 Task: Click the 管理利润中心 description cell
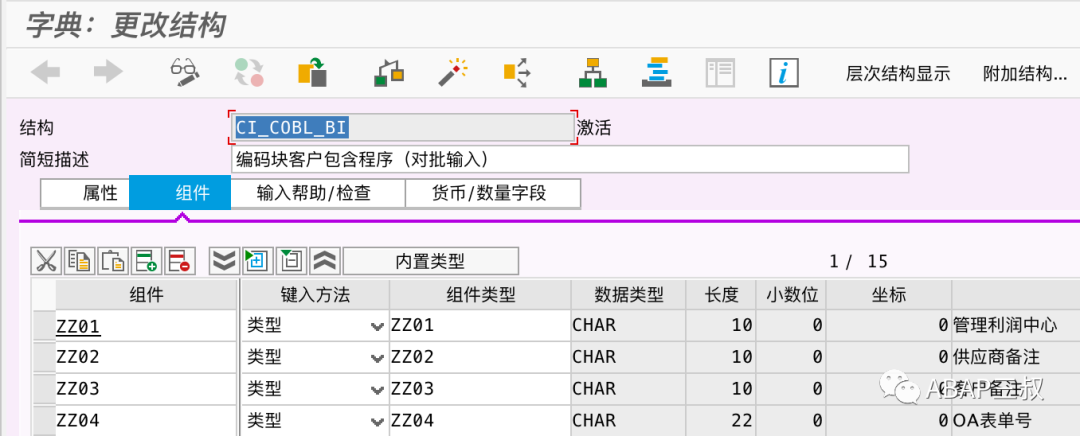(1016, 326)
